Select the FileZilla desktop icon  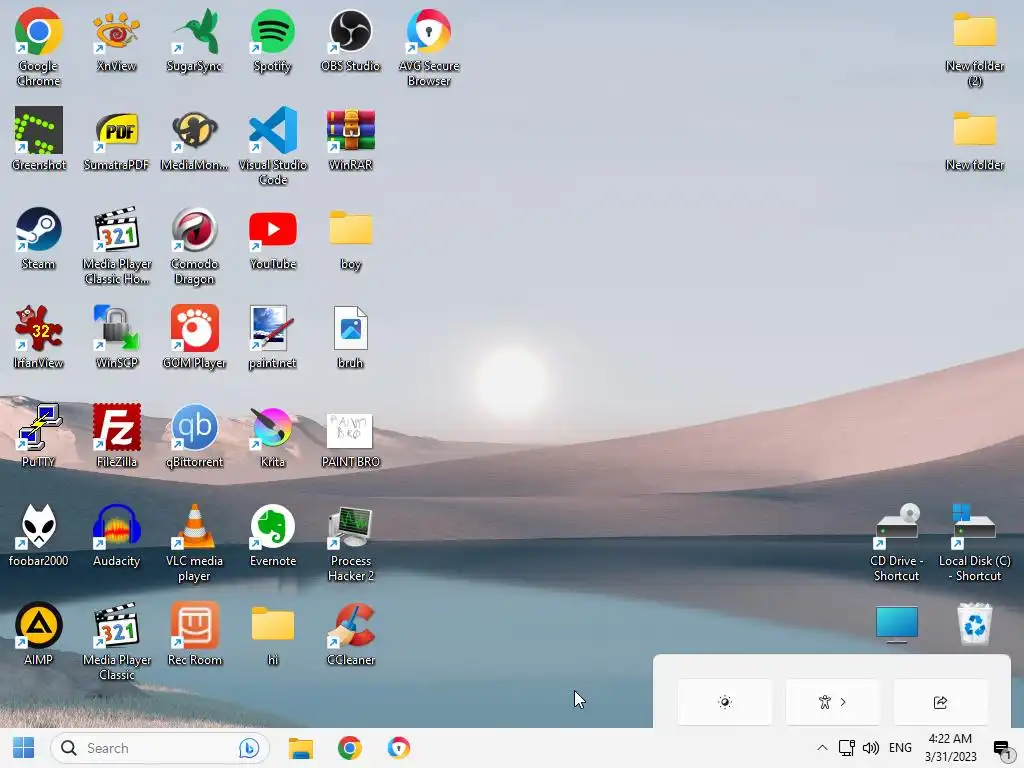coord(116,436)
